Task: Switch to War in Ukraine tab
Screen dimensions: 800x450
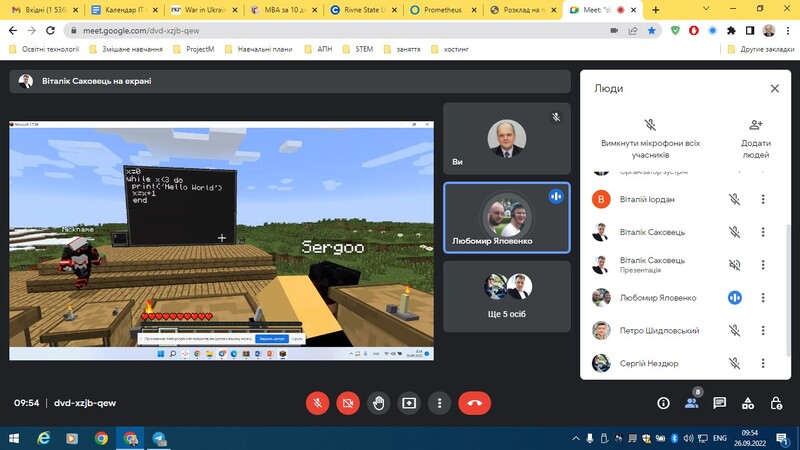Action: [x=204, y=10]
